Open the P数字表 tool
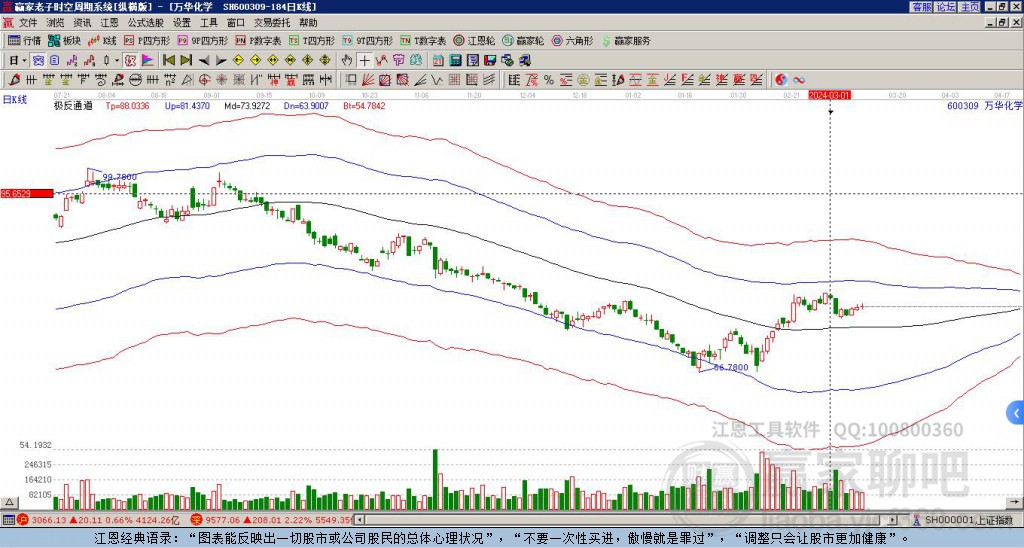Screen dimensions: 1024x548 (258, 40)
